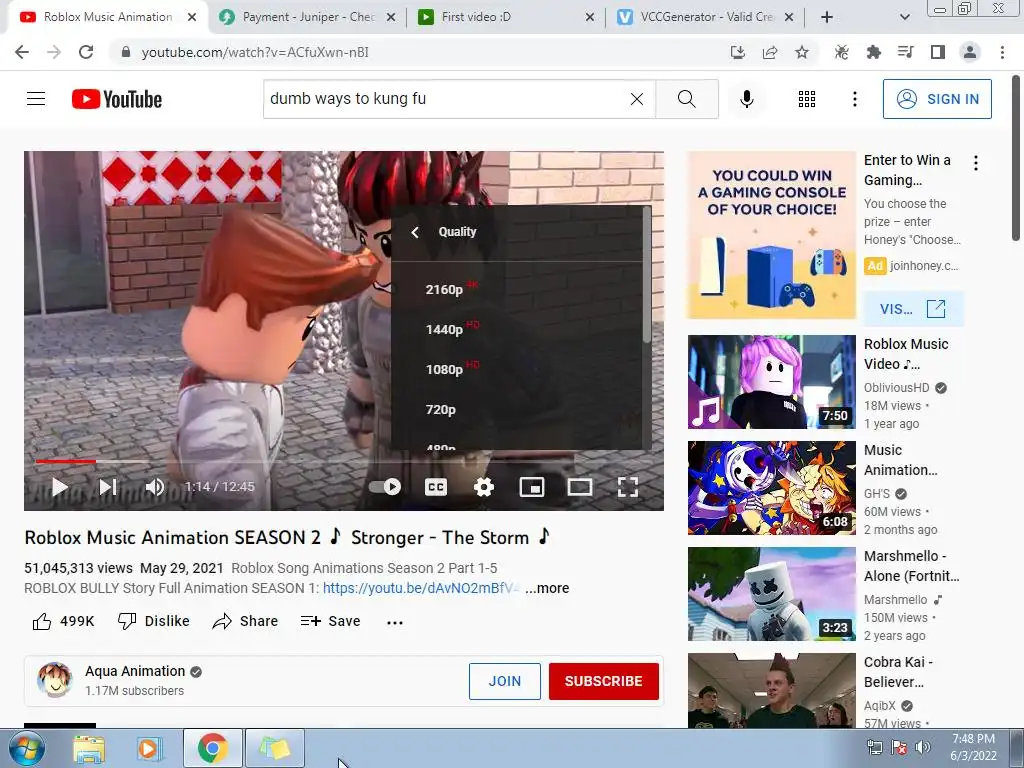Enter full screen mode
The image size is (1024, 768).
coord(628,487)
